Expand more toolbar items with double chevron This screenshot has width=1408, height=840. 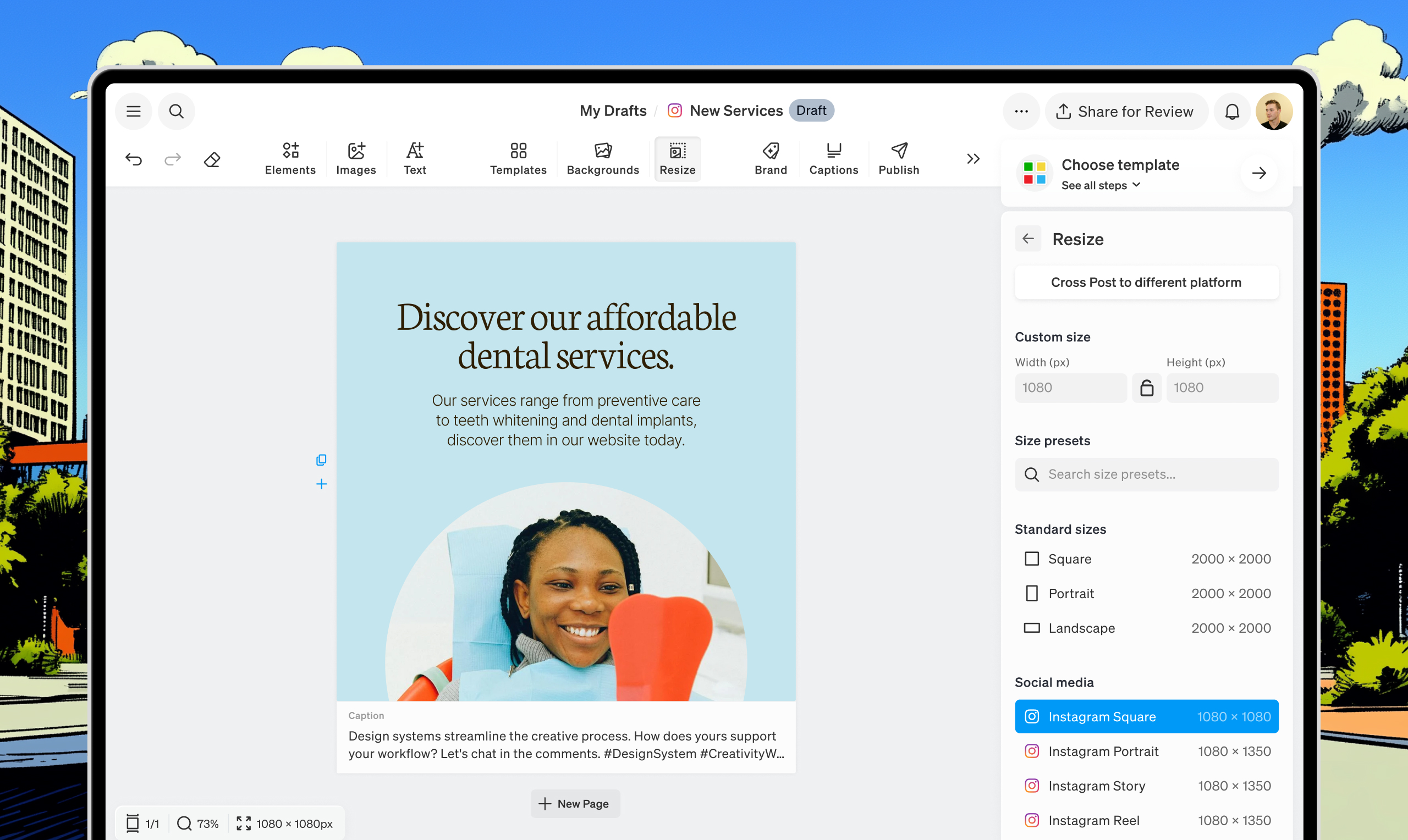973,159
